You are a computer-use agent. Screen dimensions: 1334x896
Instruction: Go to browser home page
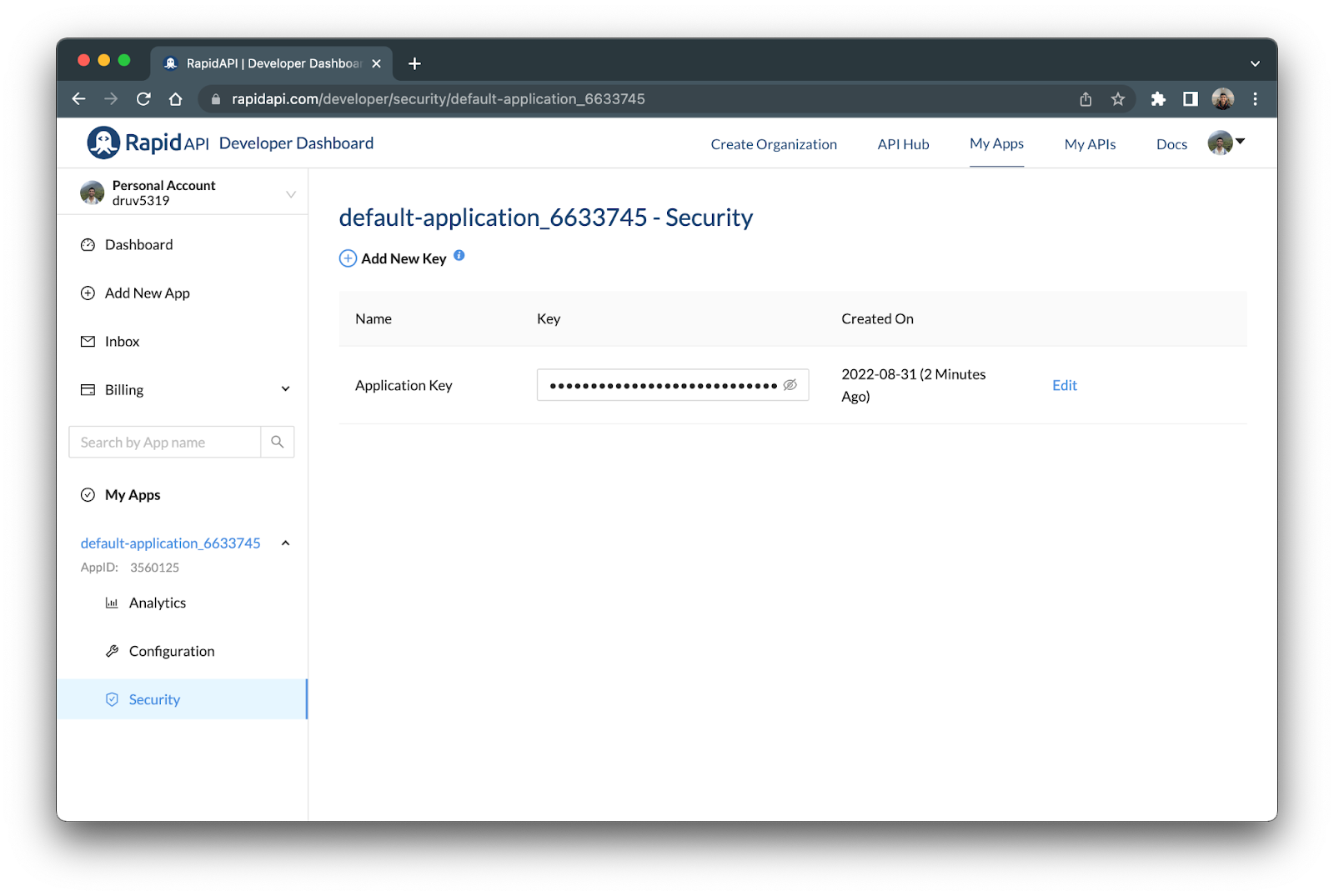(x=175, y=99)
